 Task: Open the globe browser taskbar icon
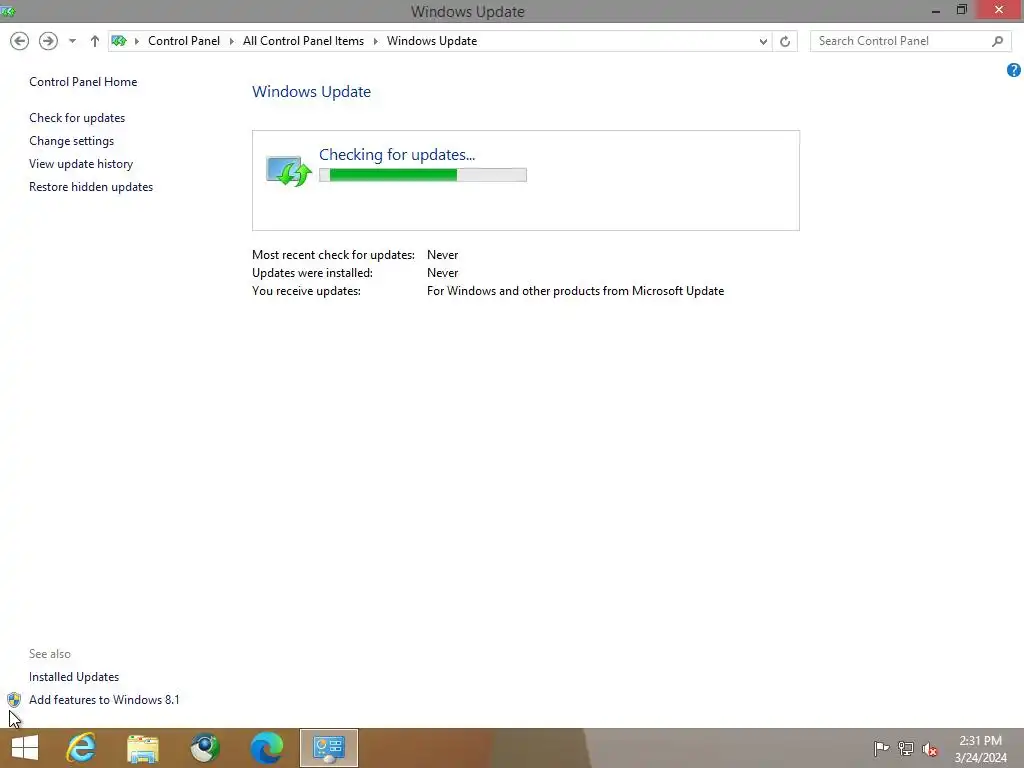coord(205,748)
